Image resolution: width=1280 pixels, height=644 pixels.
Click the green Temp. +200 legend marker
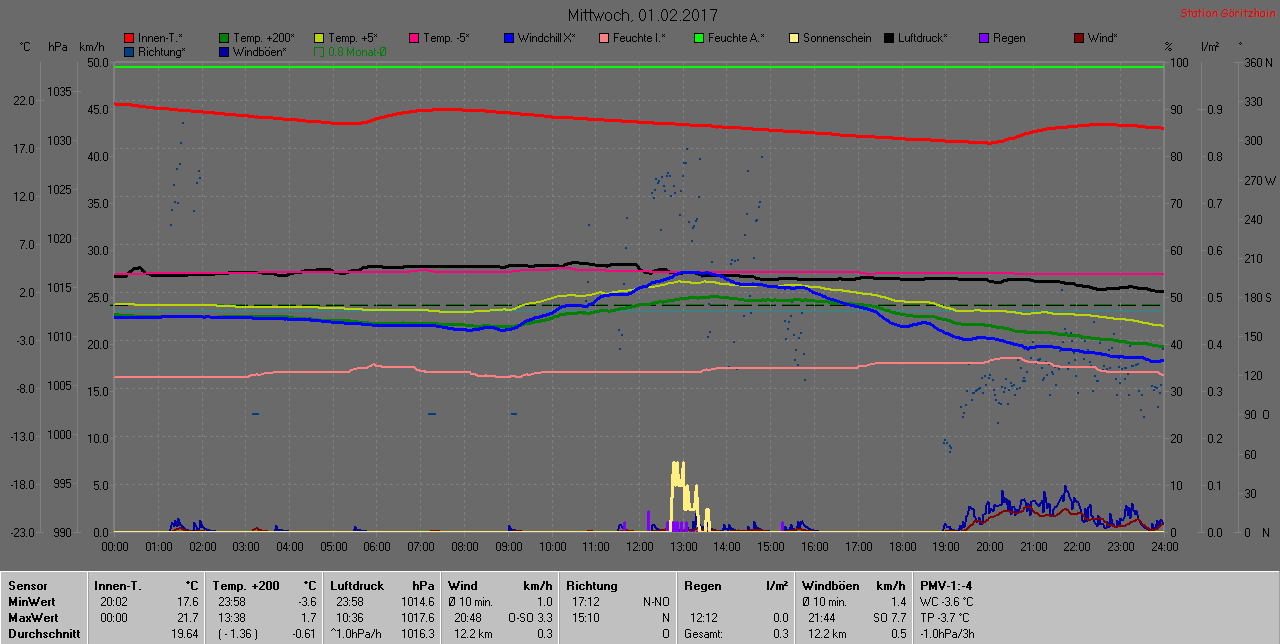(x=224, y=38)
